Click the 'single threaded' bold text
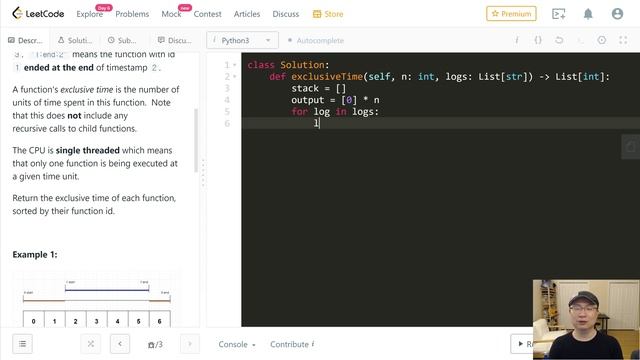The width and height of the screenshot is (640, 360). click(87, 150)
